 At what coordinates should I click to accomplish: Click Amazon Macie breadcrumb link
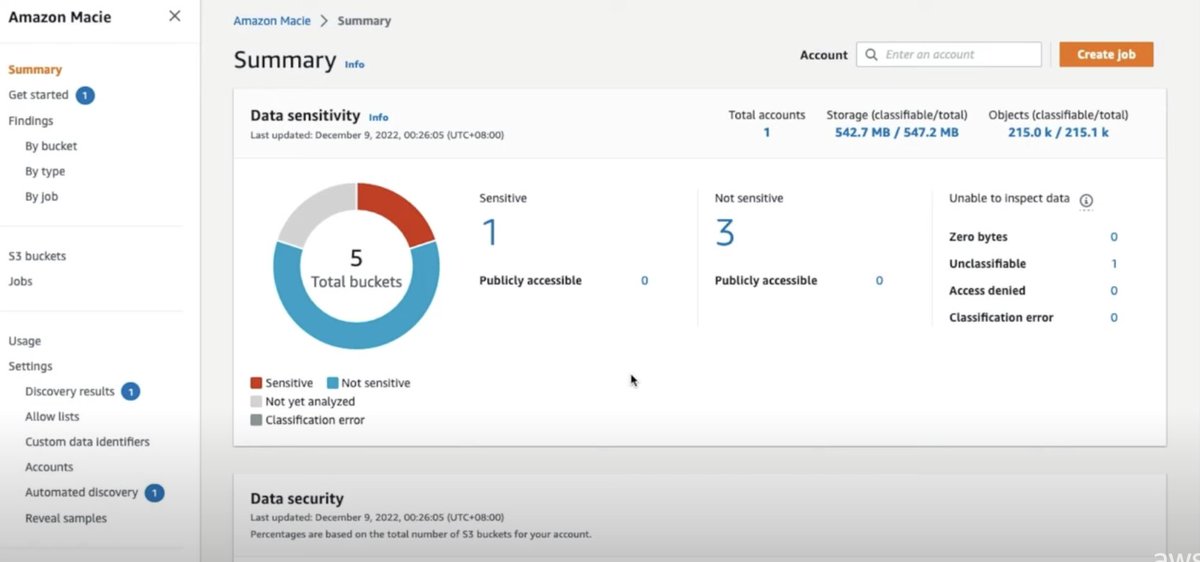pyautogui.click(x=272, y=21)
